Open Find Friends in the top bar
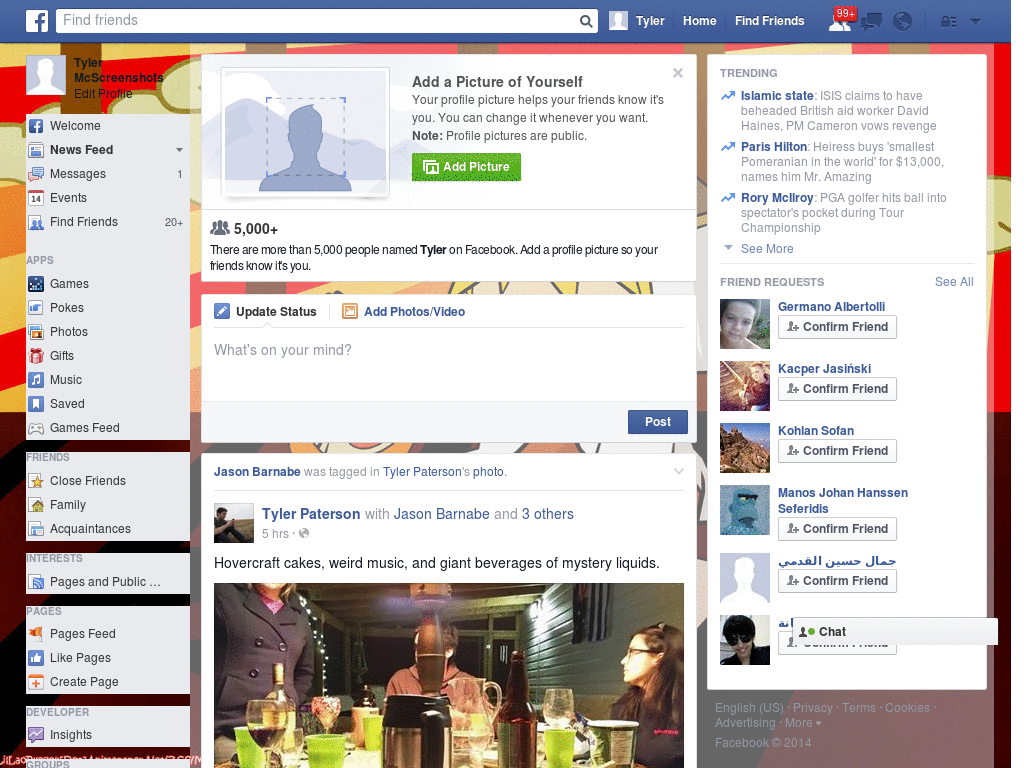1024x768 pixels. [x=769, y=21]
